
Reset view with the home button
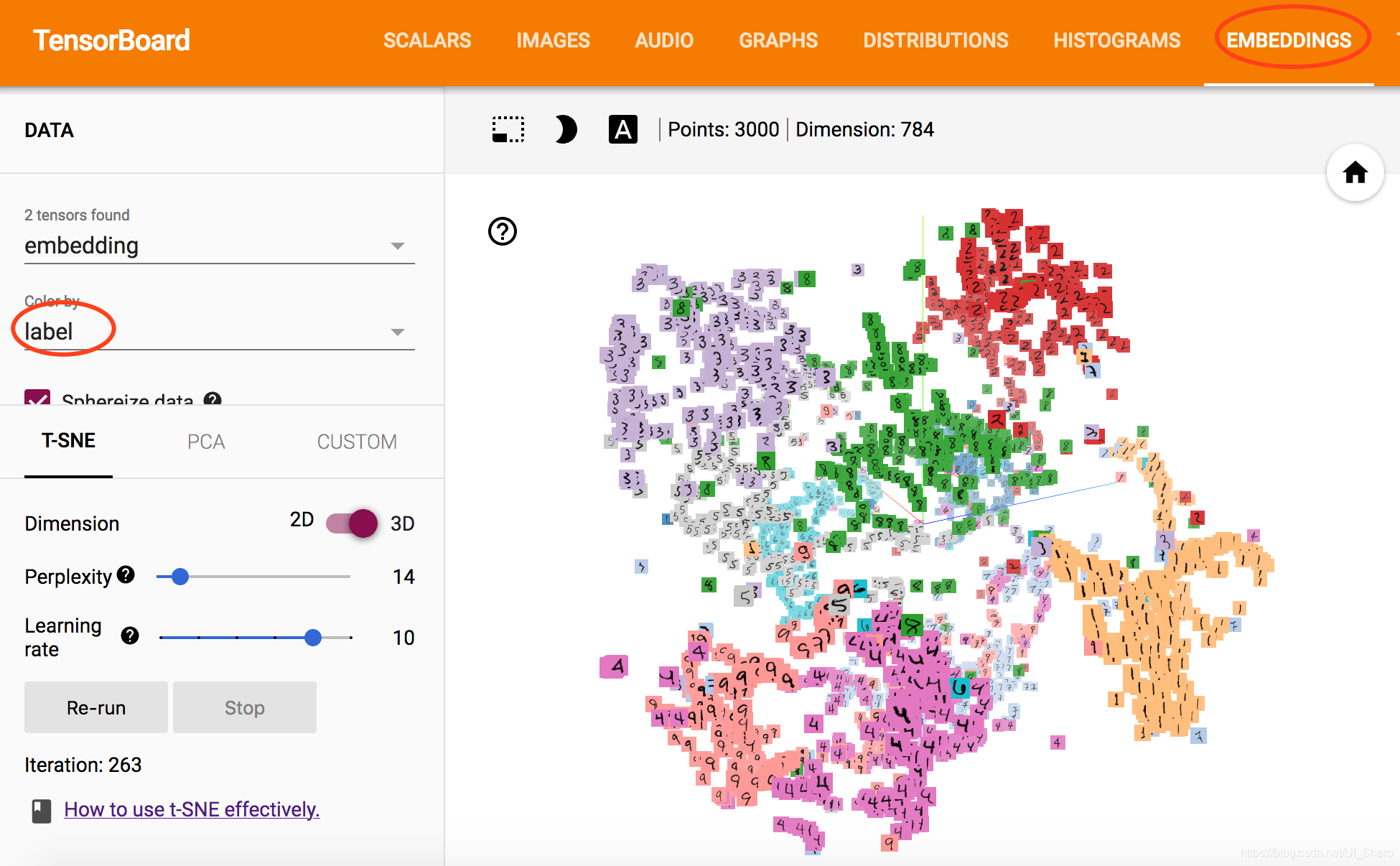1355,172
